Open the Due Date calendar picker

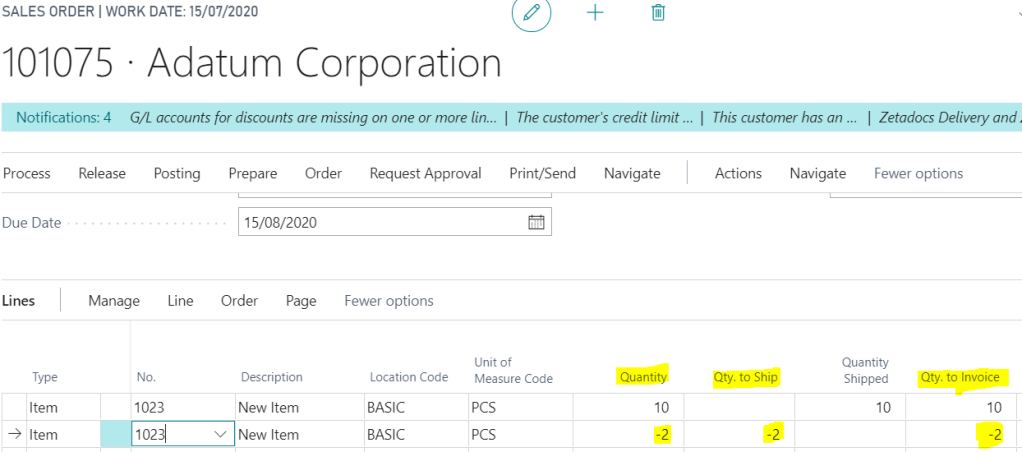[536, 223]
